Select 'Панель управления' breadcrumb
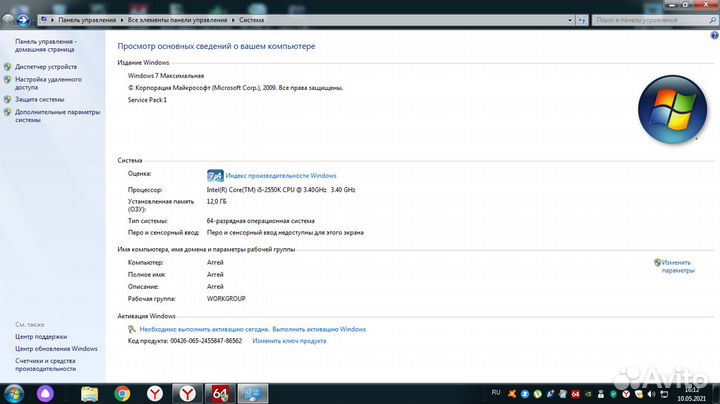This screenshot has width=720, height=404. click(87, 20)
